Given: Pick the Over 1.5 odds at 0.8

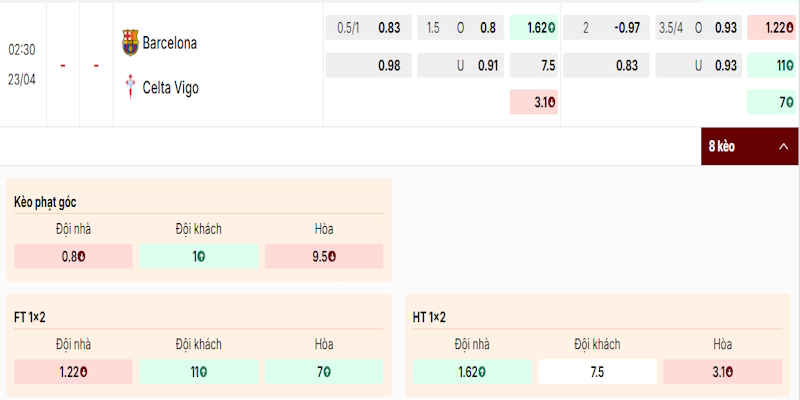Looking at the screenshot, I should [460, 28].
